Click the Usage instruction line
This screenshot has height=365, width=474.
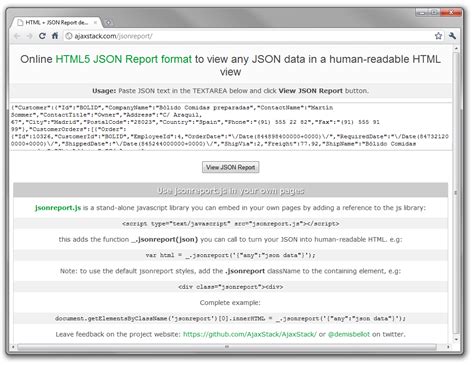click(x=230, y=91)
